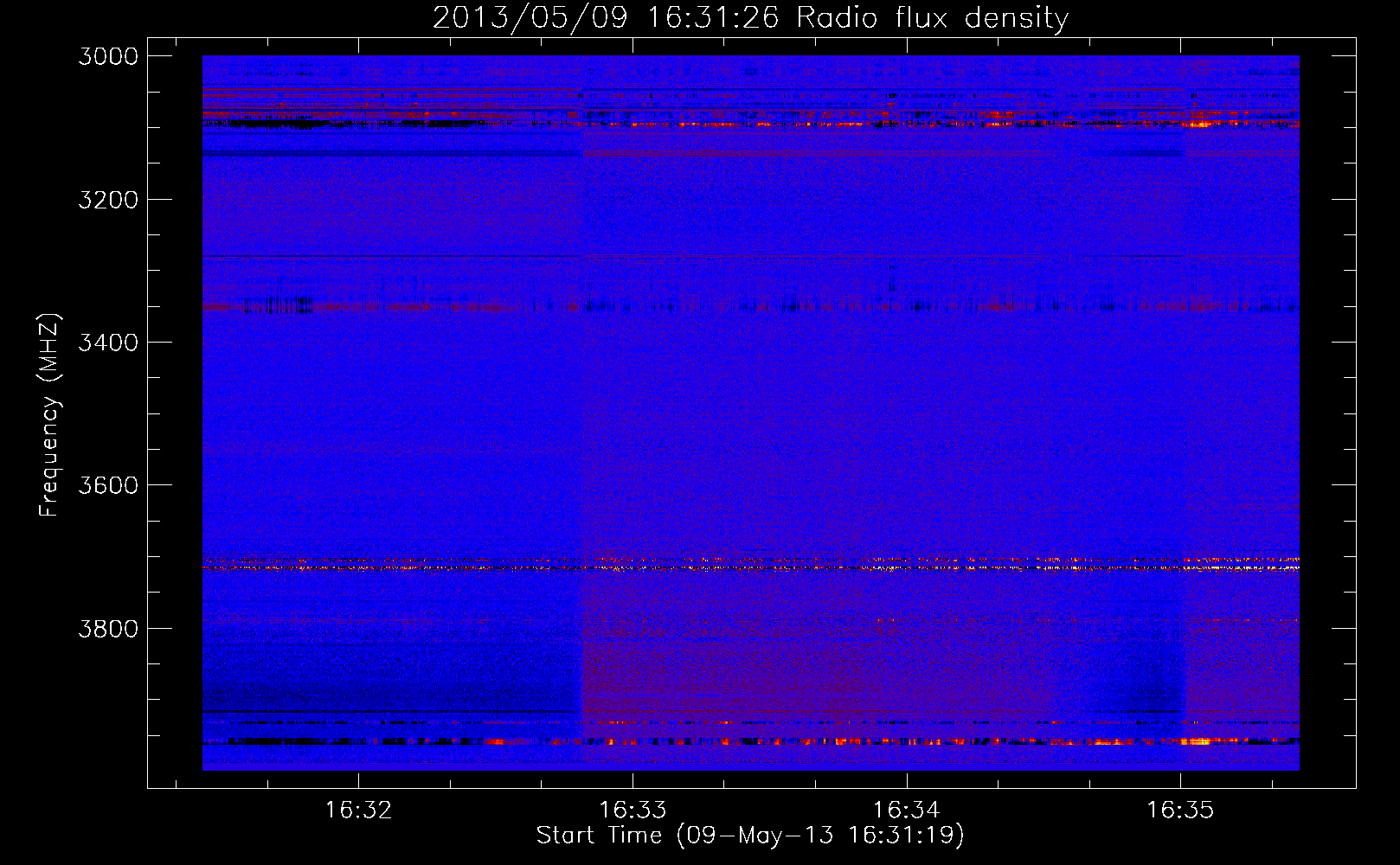Click the 16:32 time tick label
The image size is (1400, 865).
(358, 810)
